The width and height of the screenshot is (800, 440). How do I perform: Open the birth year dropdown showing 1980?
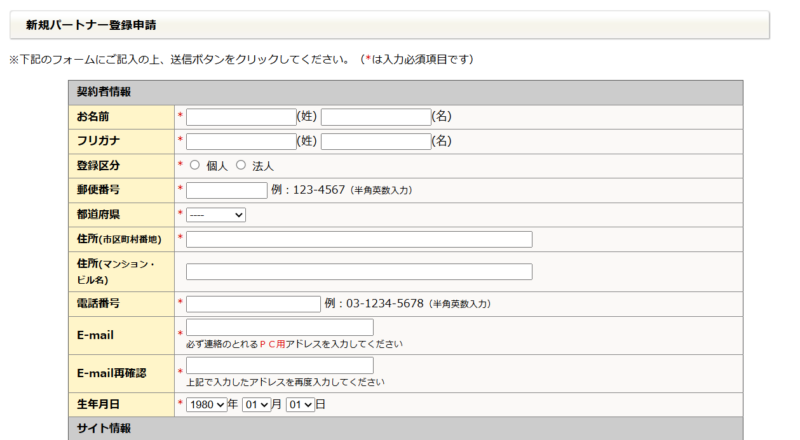tap(206, 404)
